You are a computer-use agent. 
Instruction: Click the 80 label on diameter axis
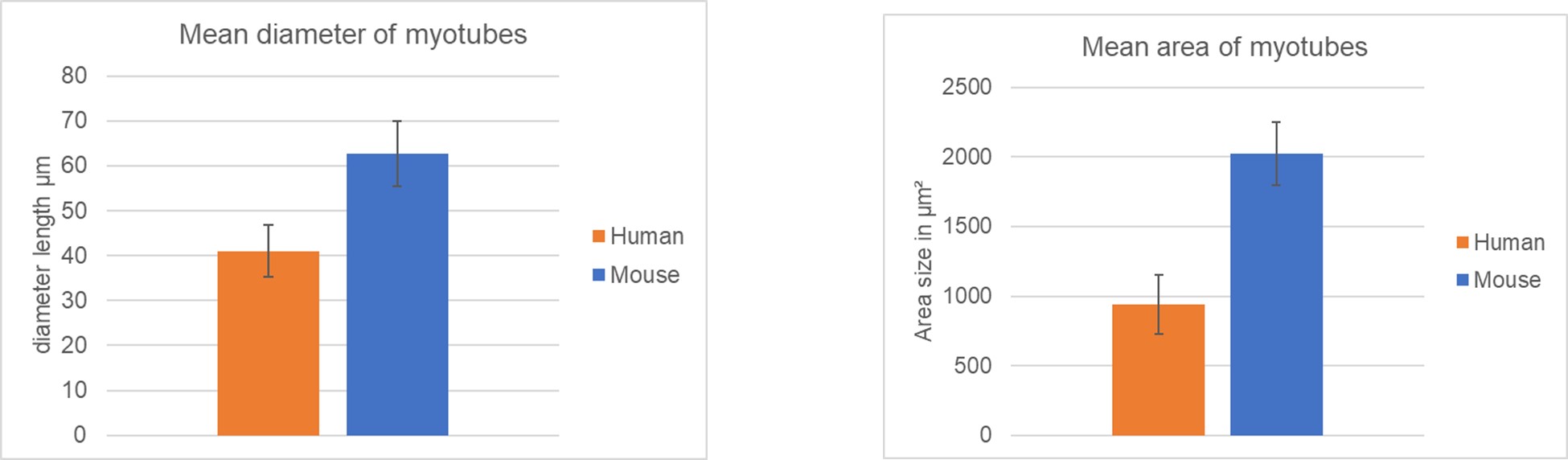[x=74, y=76]
